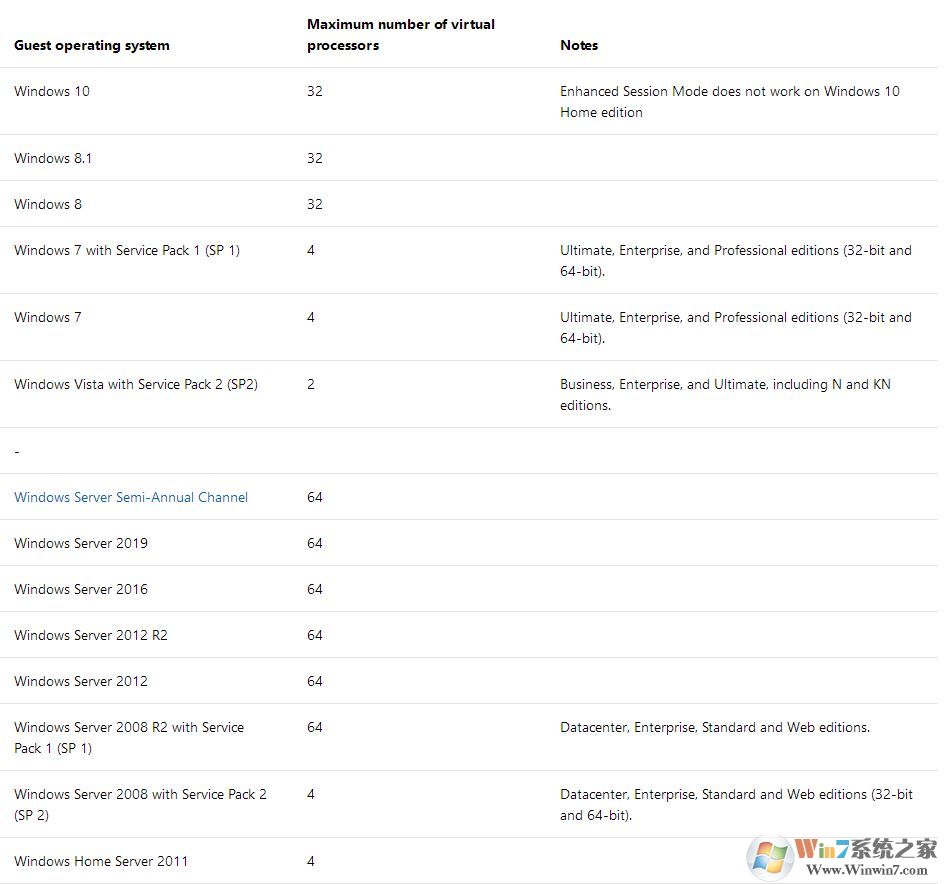Click the Windows Home Server 2011 cell
The image size is (944, 884).
pyautogui.click(x=101, y=861)
